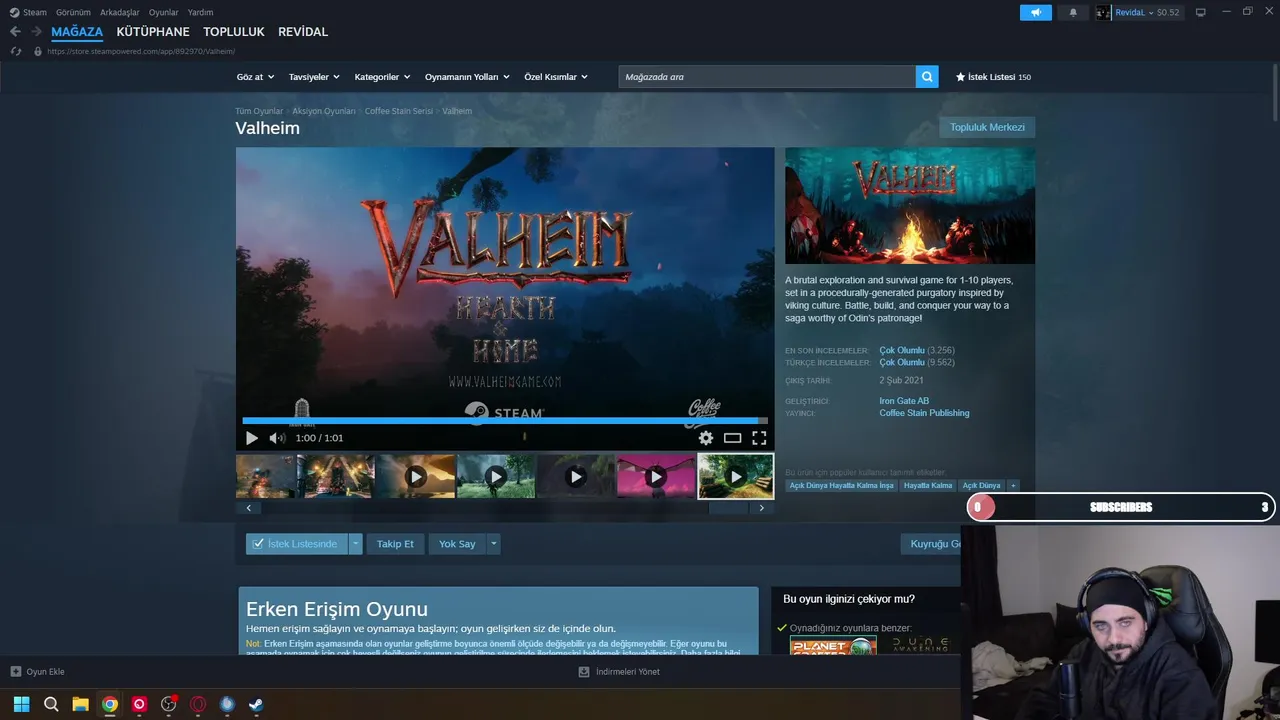This screenshot has height=720, width=1280.
Task: Open Kategoriler dropdown menu
Action: tap(382, 77)
